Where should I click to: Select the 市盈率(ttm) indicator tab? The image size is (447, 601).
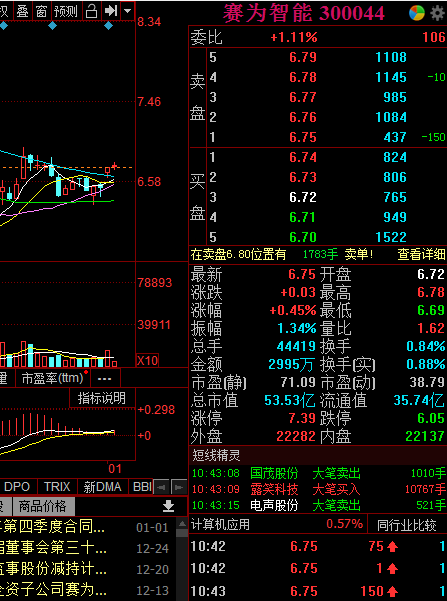tap(53, 378)
